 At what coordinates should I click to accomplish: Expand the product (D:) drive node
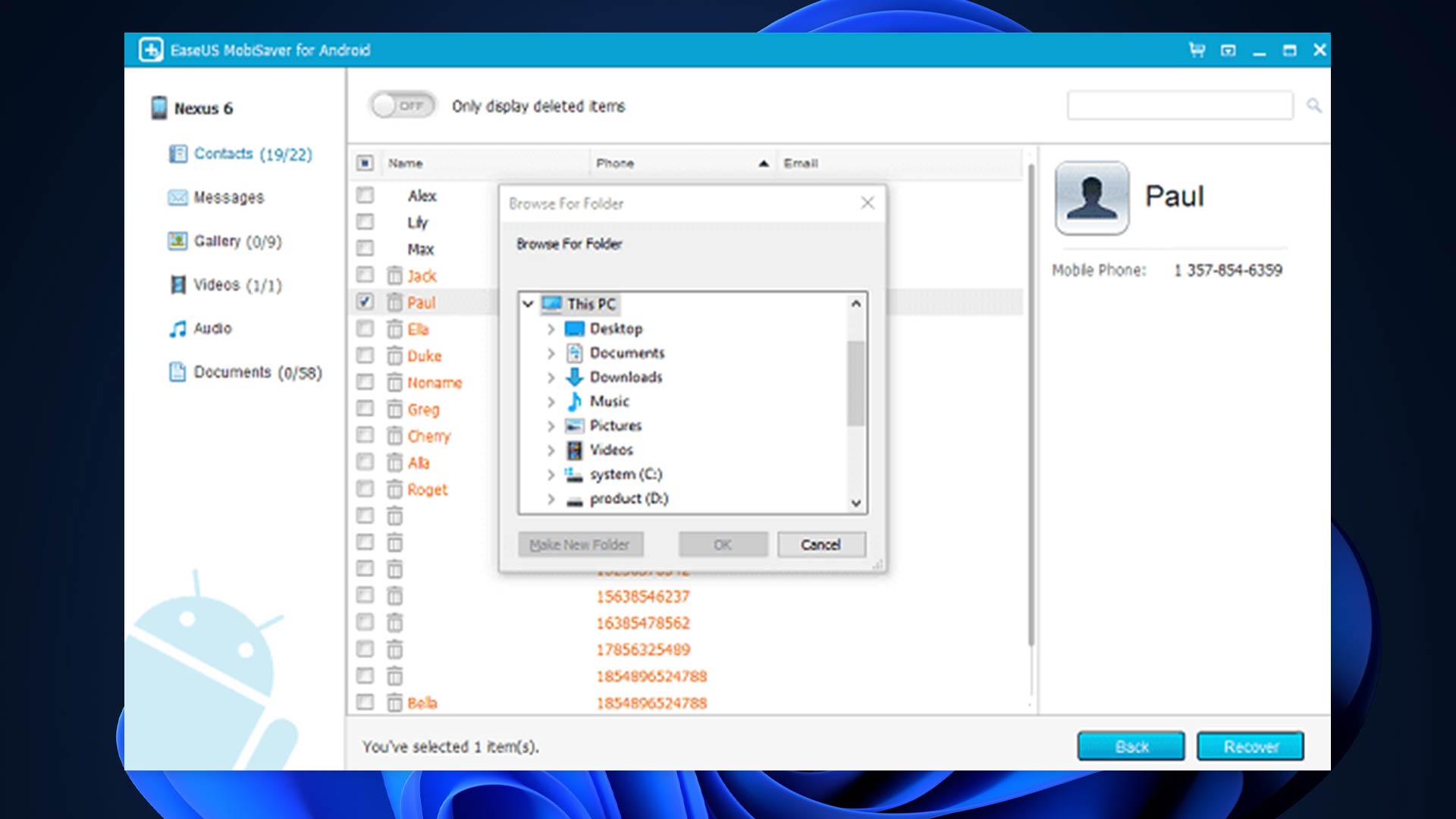click(x=551, y=499)
